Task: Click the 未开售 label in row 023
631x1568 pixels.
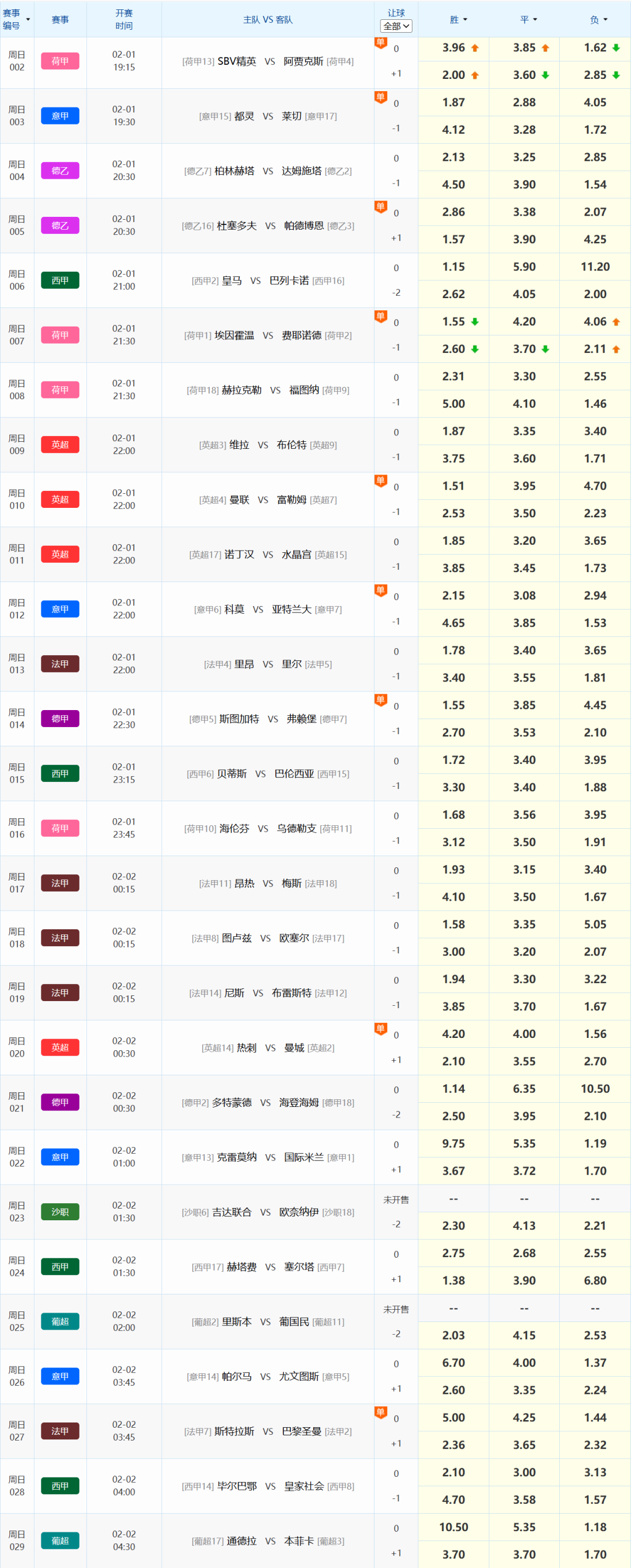Action: tap(396, 1199)
